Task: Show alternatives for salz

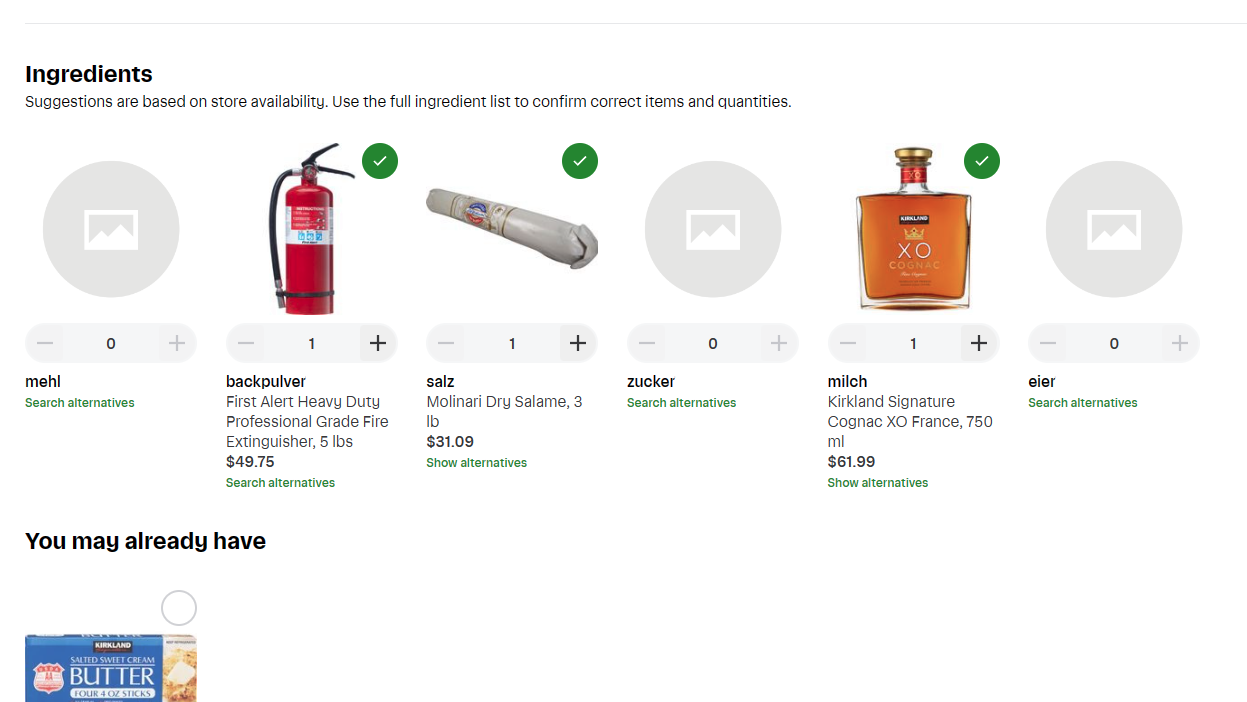Action: click(x=476, y=463)
